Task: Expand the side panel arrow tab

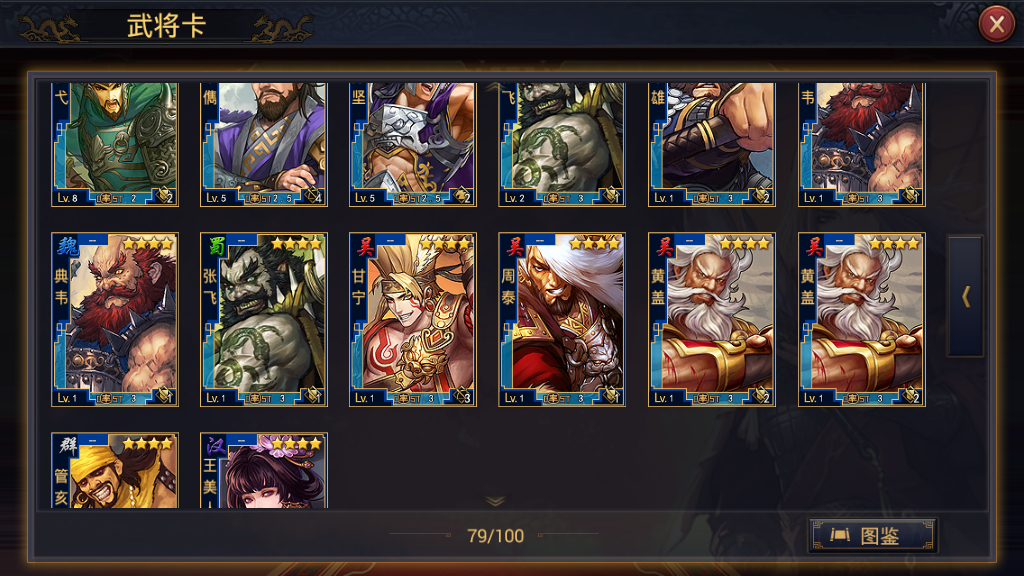Action: 965,296
